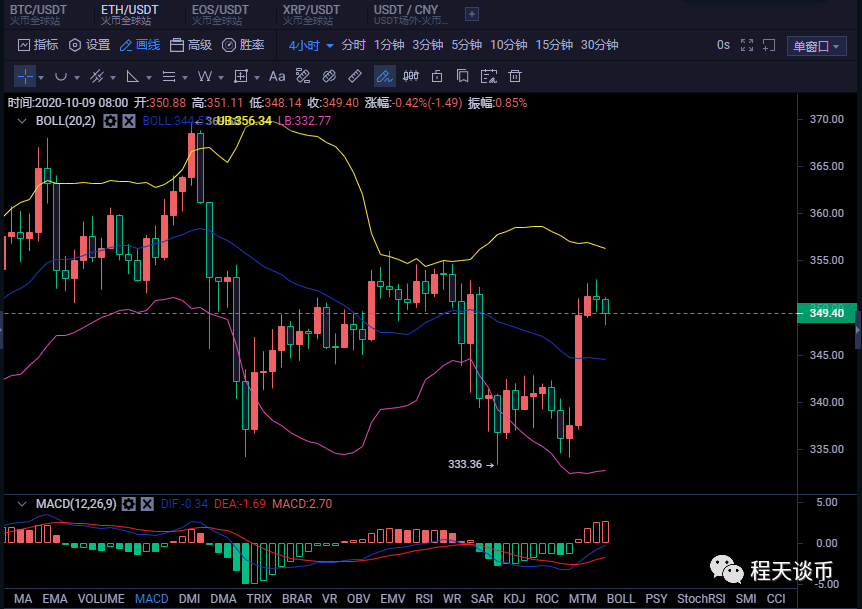This screenshot has width=862, height=609.
Task: Select the crosshair cursor tool
Action: click(x=24, y=76)
